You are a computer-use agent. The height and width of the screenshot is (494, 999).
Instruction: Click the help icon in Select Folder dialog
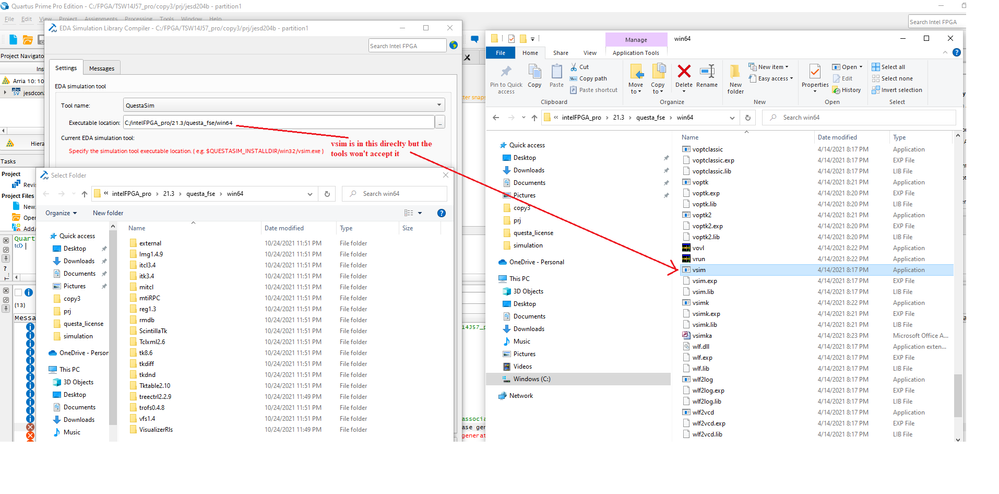tap(441, 213)
